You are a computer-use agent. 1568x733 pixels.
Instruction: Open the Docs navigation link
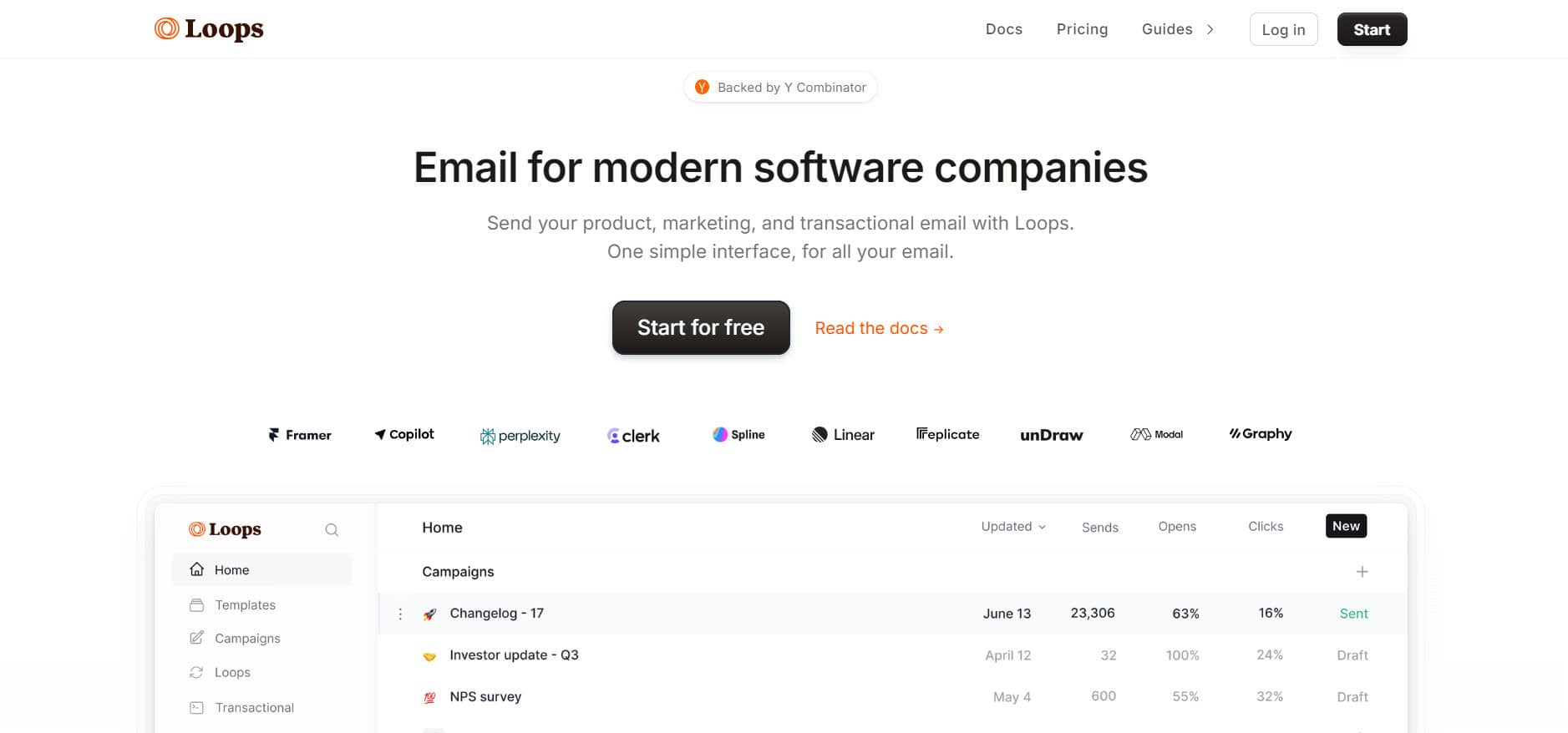[1003, 30]
